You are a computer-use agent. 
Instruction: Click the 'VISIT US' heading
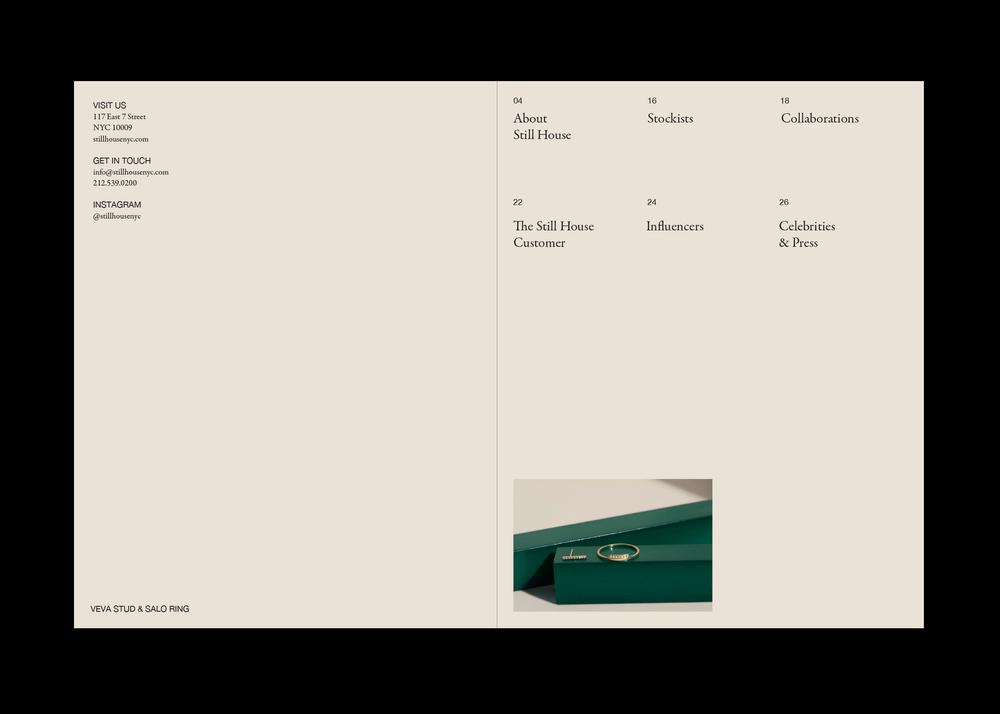point(110,105)
